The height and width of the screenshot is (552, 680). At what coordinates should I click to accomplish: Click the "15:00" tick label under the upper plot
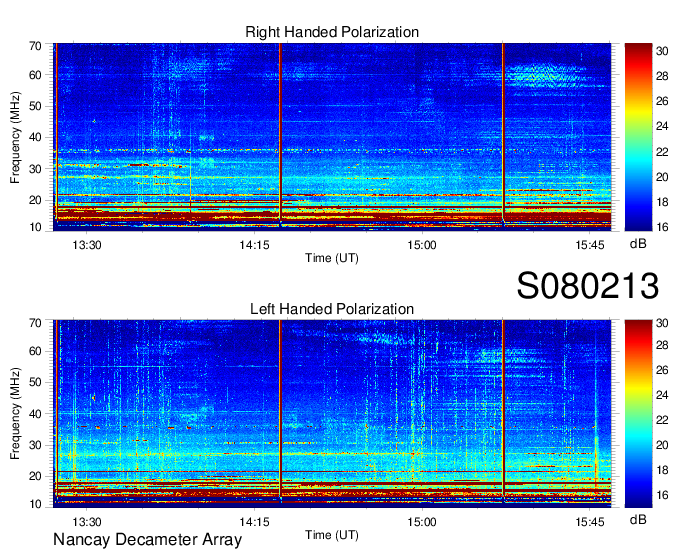coord(422,245)
